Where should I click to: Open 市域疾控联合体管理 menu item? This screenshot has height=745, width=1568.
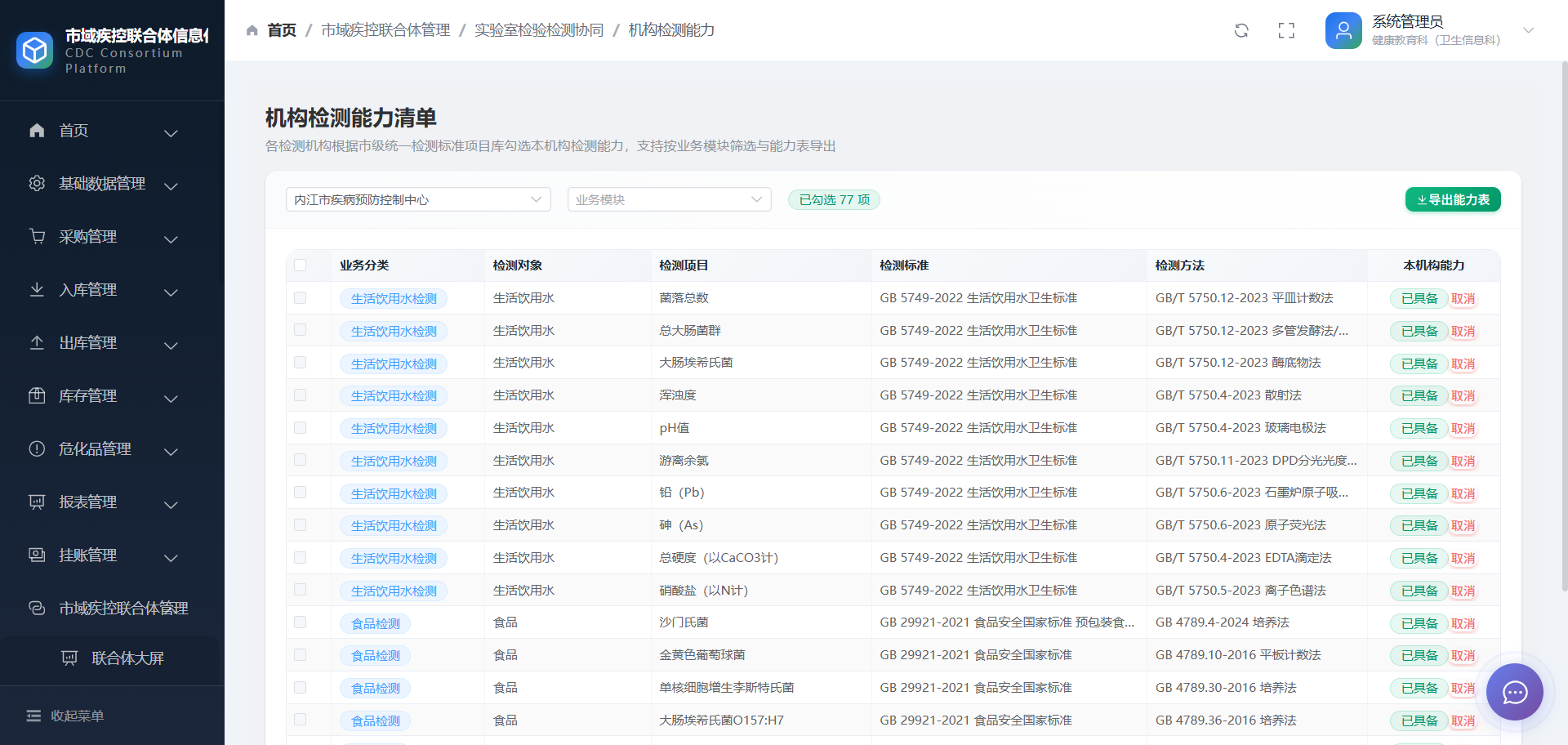(x=112, y=609)
